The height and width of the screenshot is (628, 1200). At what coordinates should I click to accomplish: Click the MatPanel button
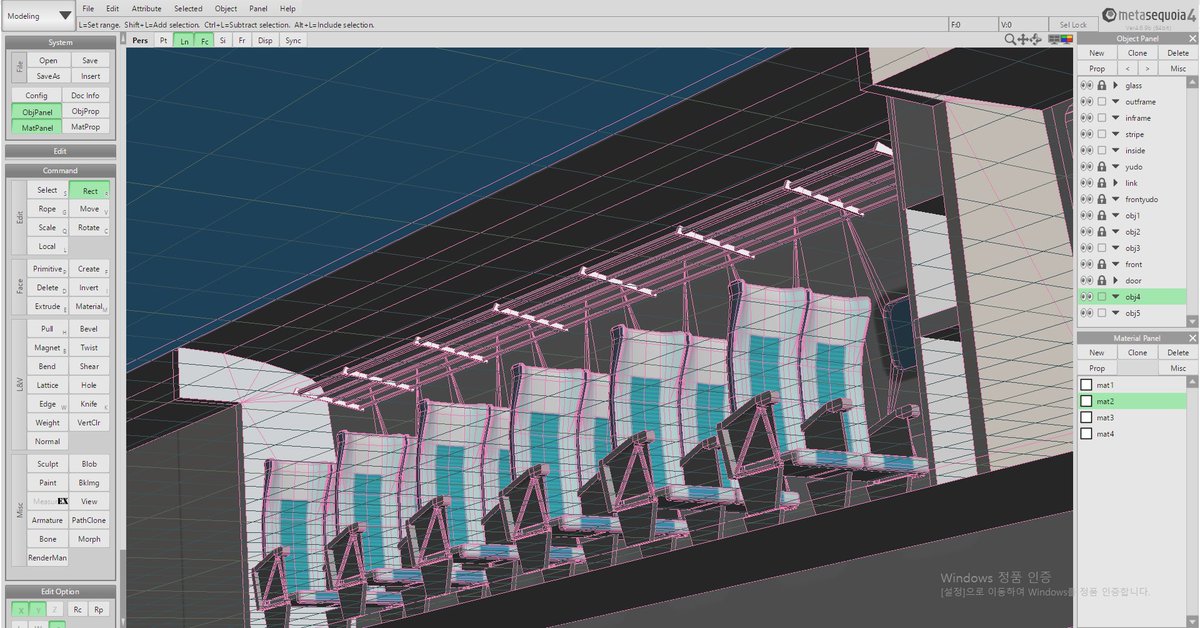(x=37, y=127)
